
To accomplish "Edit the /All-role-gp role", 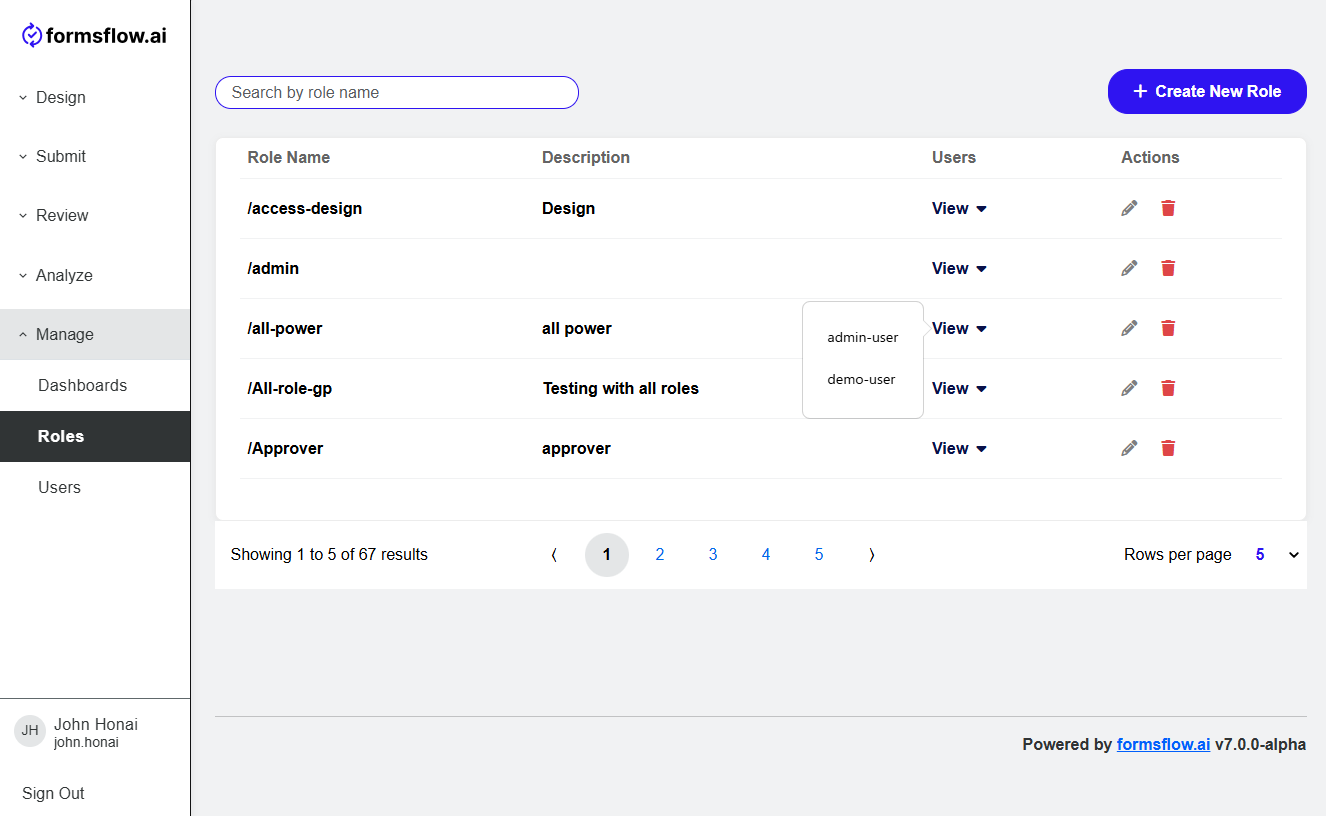I will click(1129, 388).
